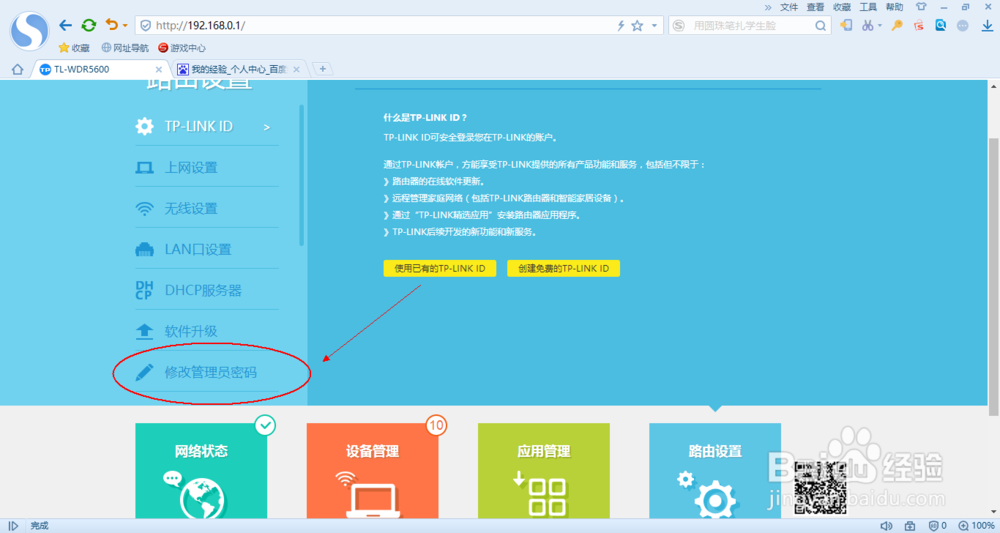Open the 网络状态 tile

pyautogui.click(x=201, y=471)
